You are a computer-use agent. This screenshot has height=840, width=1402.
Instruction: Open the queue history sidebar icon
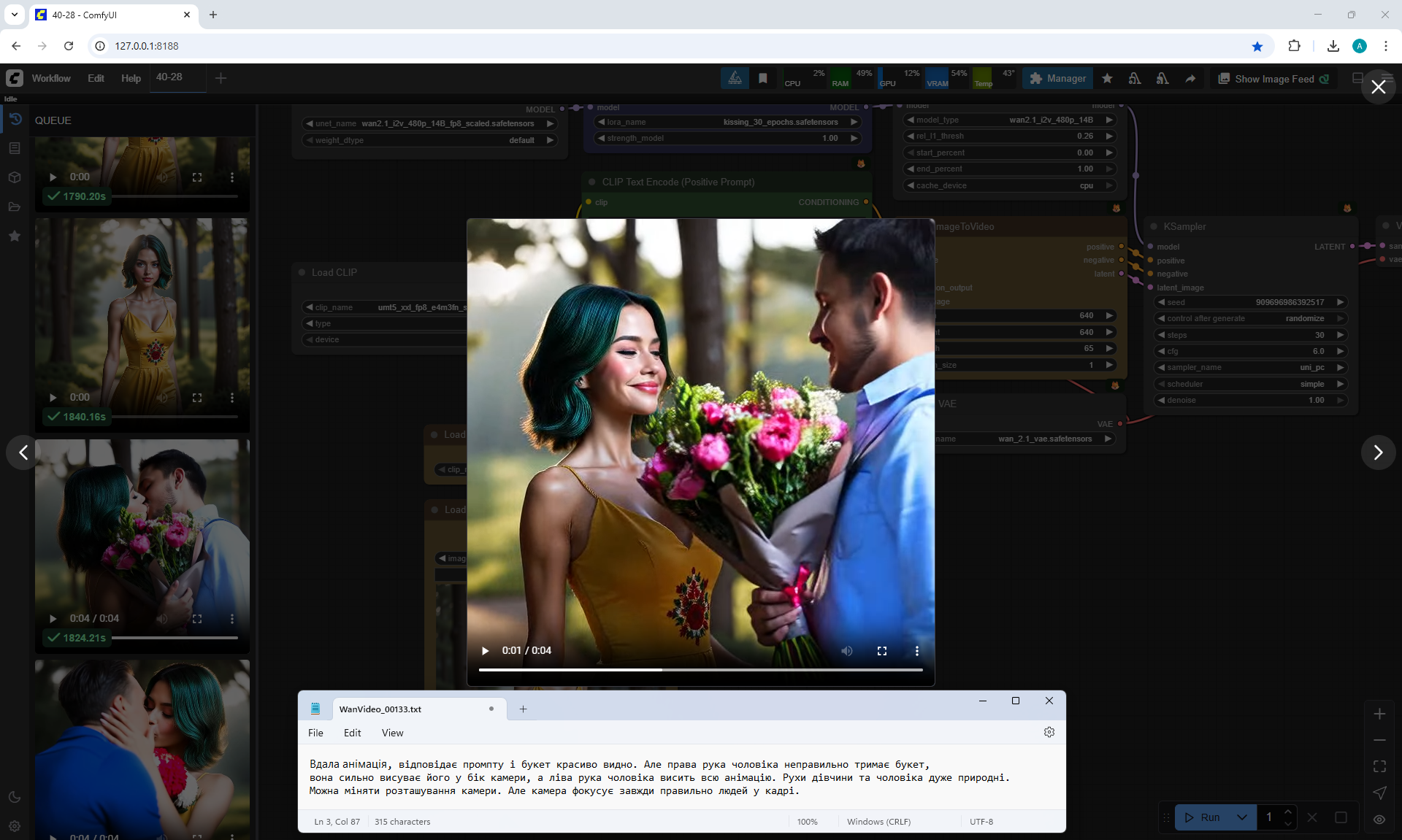click(x=15, y=119)
